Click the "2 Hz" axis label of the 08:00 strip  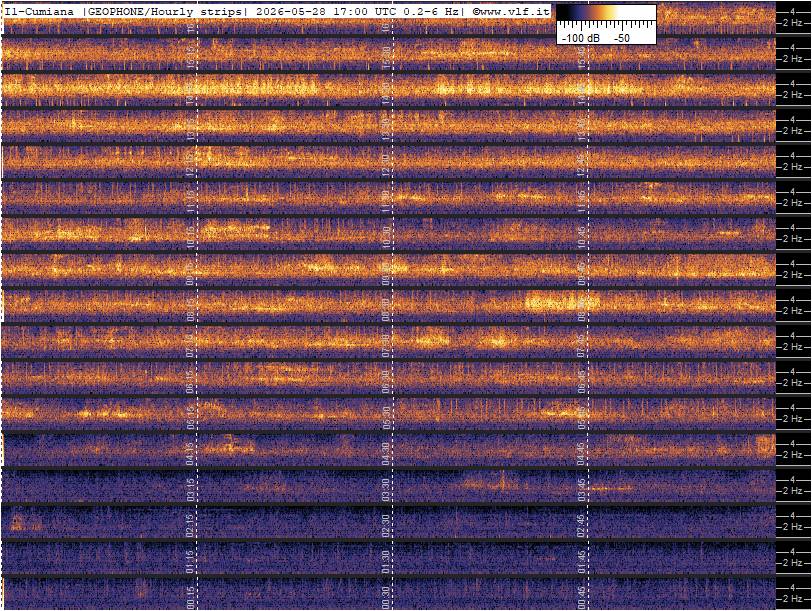pyautogui.click(x=793, y=310)
